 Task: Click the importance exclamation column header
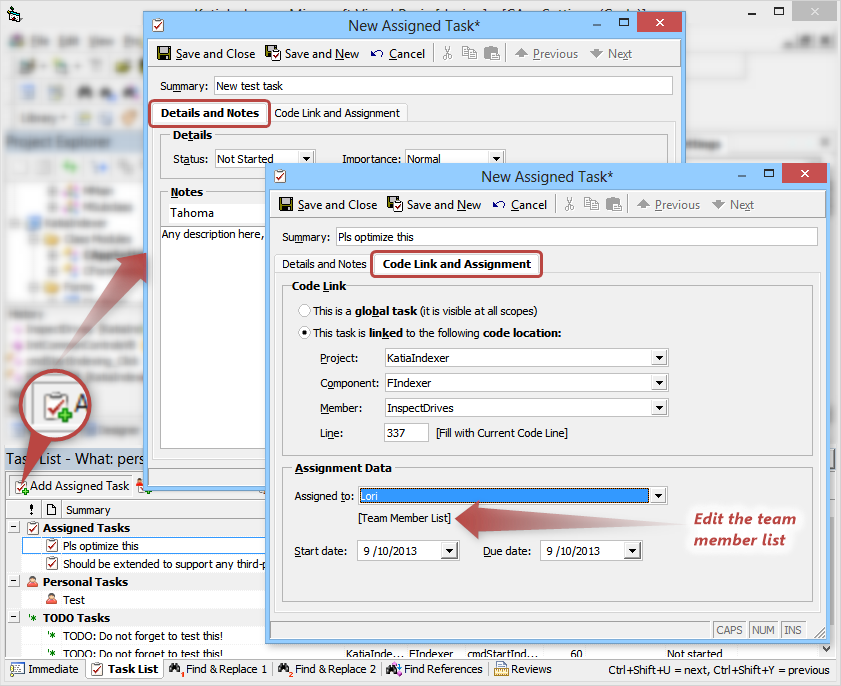pos(31,510)
